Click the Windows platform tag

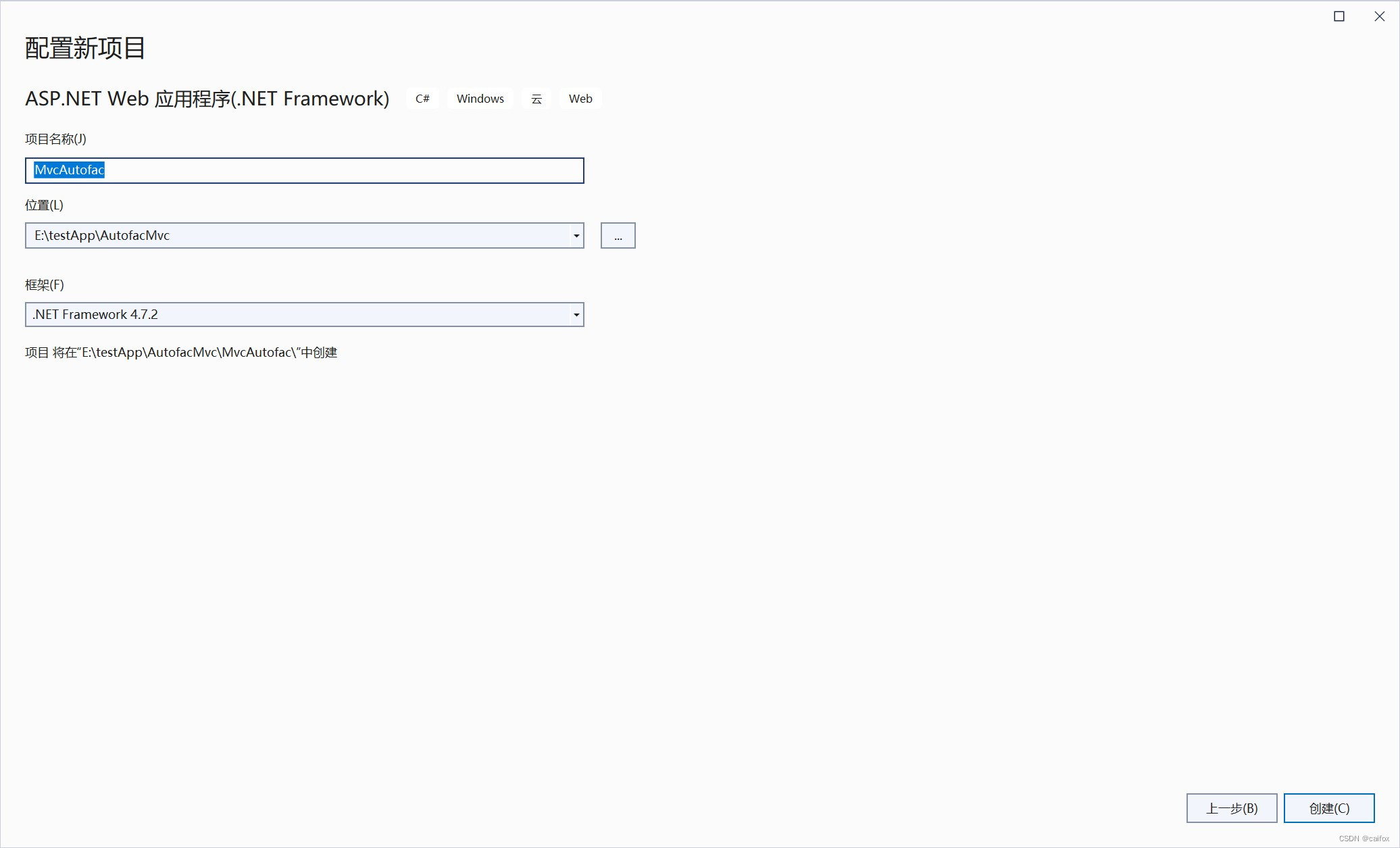click(x=480, y=99)
